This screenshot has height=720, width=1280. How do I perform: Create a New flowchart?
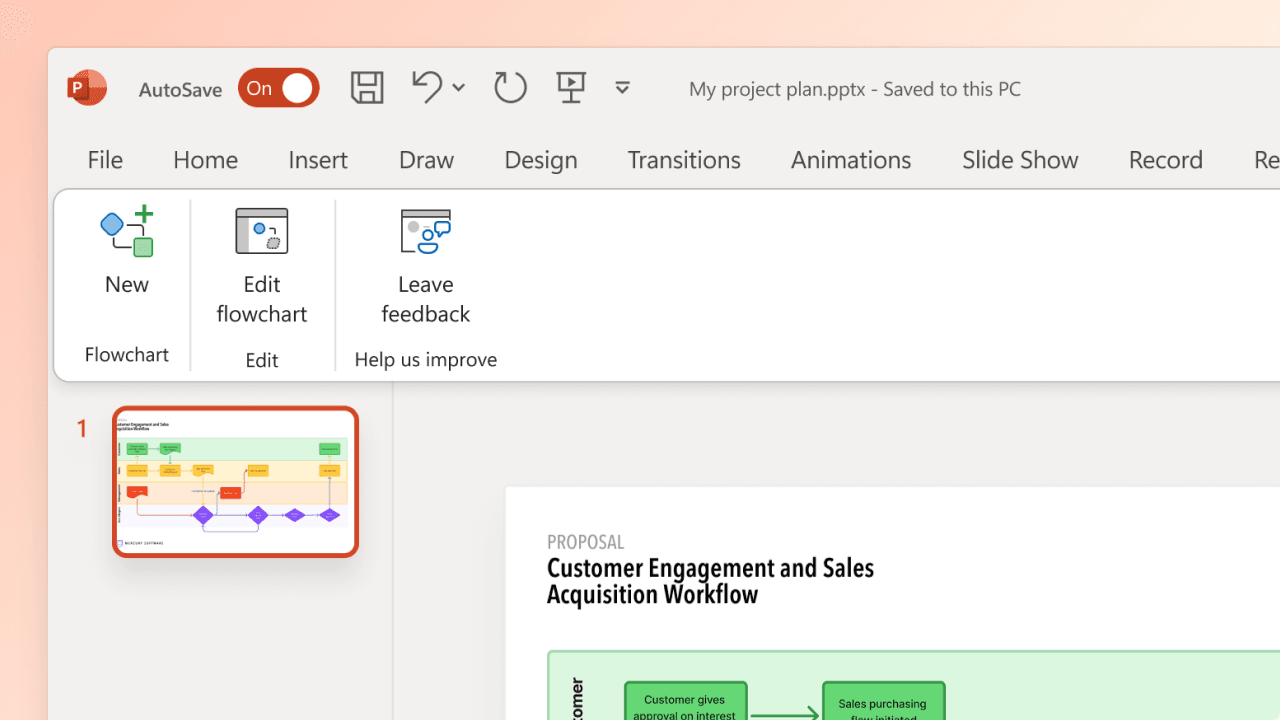(126, 255)
